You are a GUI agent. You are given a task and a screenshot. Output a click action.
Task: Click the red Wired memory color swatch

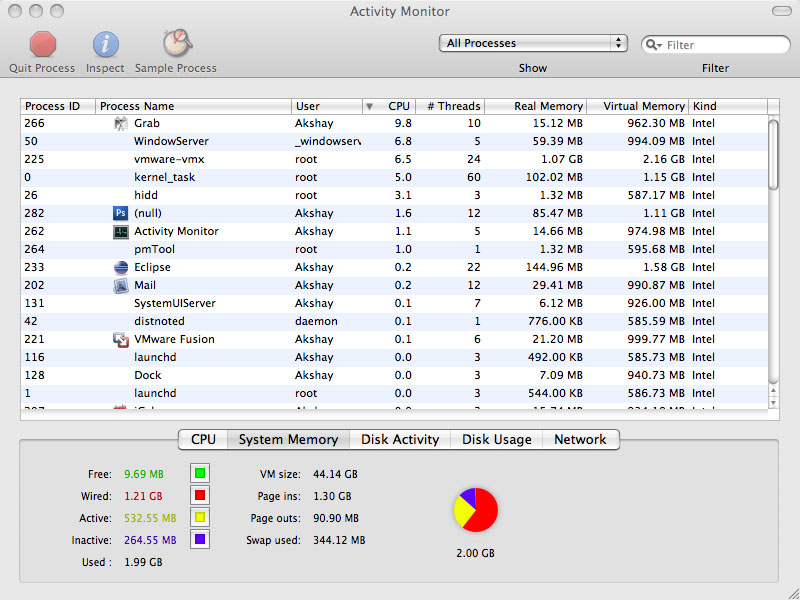click(x=200, y=495)
